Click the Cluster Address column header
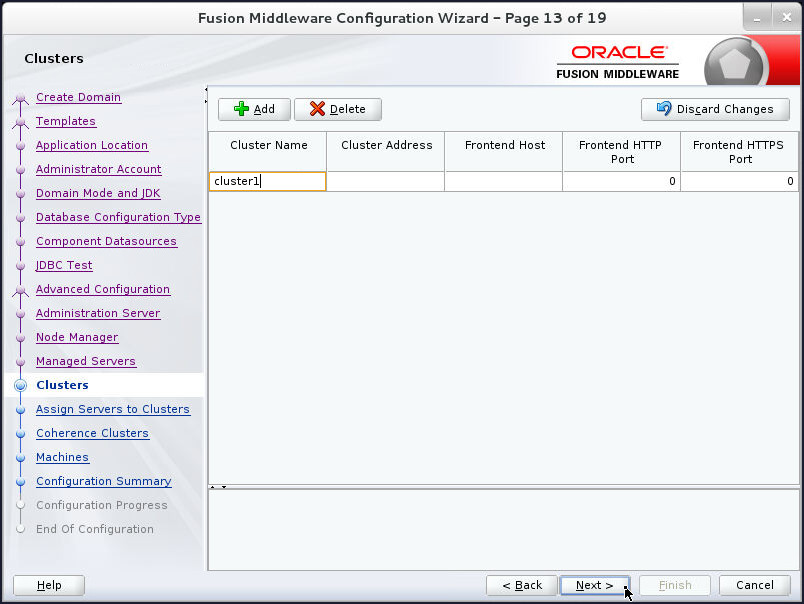 tap(386, 151)
